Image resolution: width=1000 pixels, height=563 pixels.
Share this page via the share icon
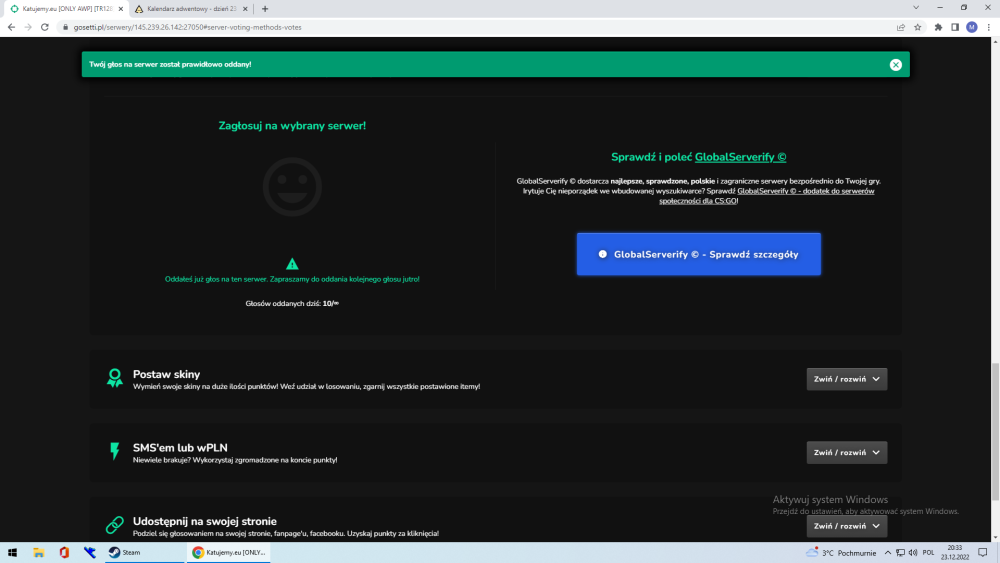coord(901,27)
